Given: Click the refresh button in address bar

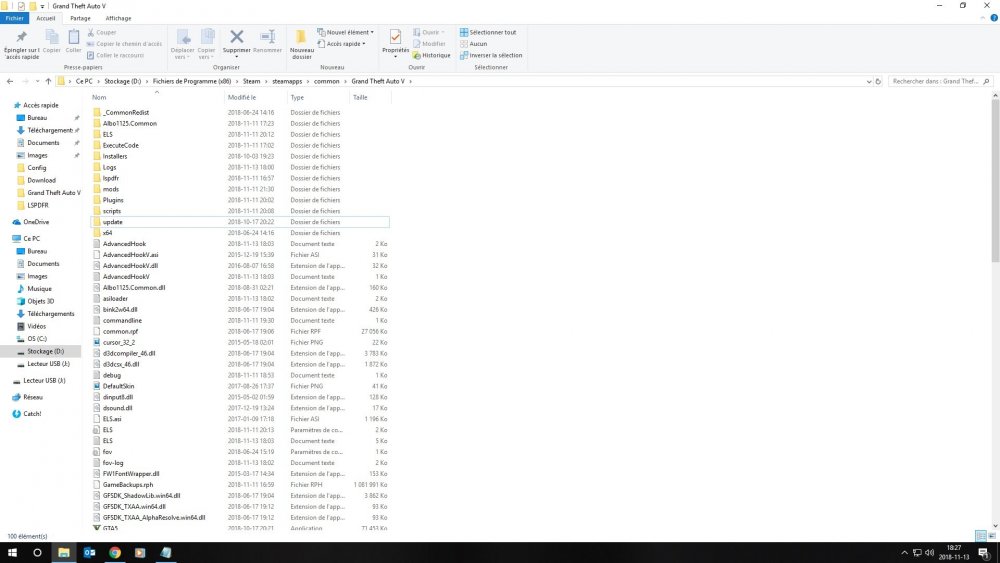Looking at the screenshot, I should (878, 82).
